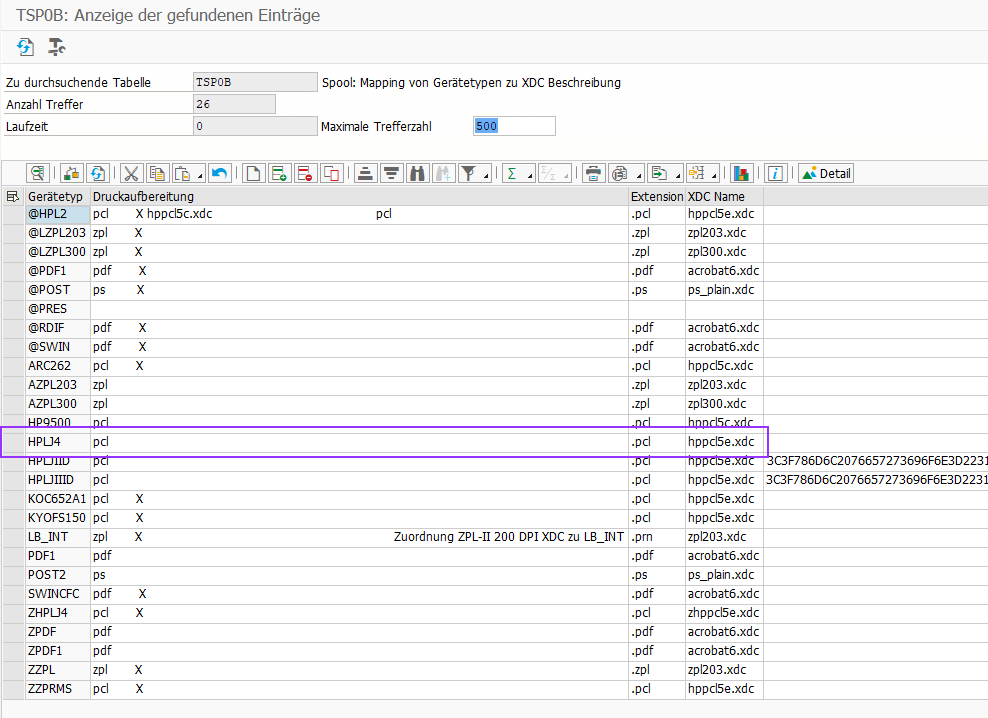Click the Print icon

pyautogui.click(x=593, y=173)
